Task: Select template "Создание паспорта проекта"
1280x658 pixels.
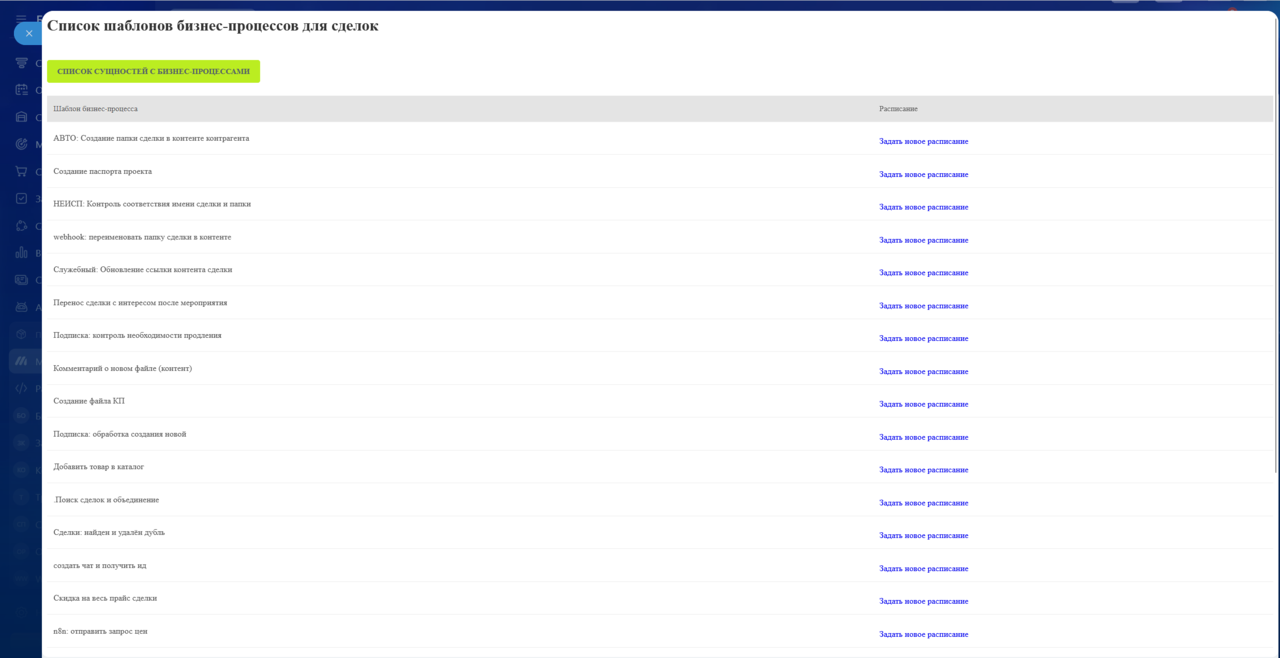Action: pos(102,171)
